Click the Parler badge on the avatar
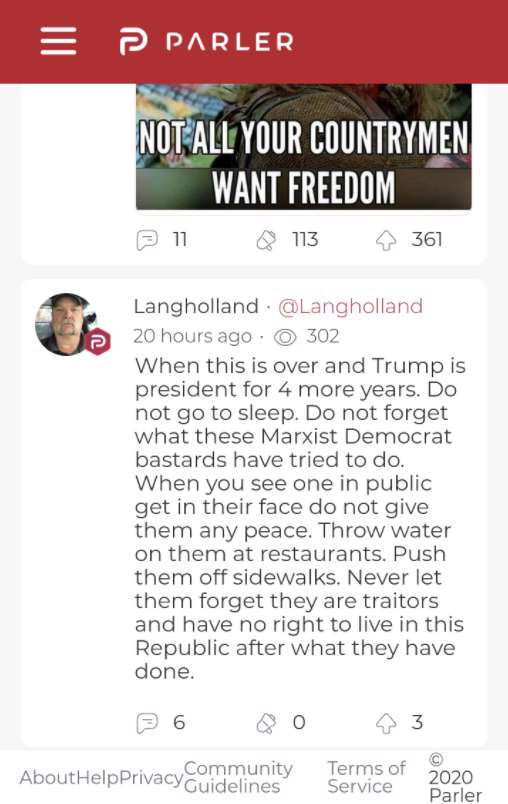Screen dimensions: 508x804 point(97,341)
